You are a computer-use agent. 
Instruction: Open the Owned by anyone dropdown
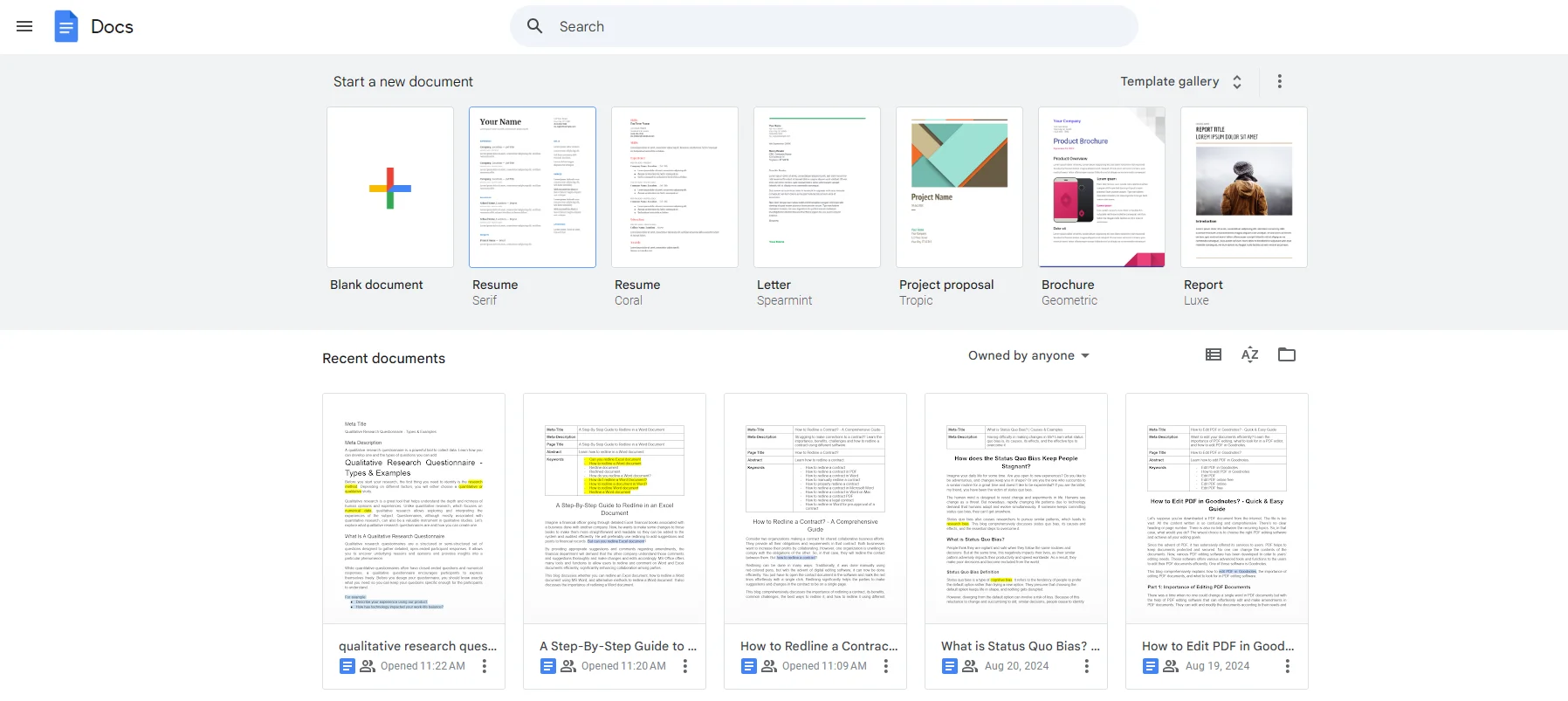tap(1028, 355)
